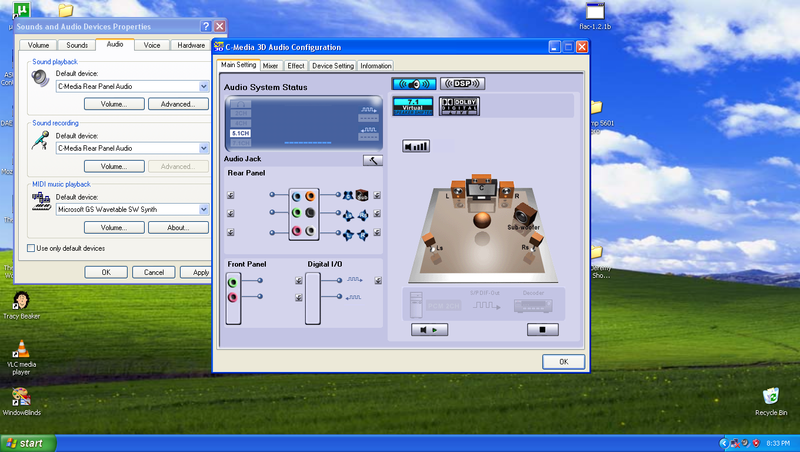Toggle checkbox left of blue rear jack row
The width and height of the screenshot is (800, 452).
pos(231,195)
